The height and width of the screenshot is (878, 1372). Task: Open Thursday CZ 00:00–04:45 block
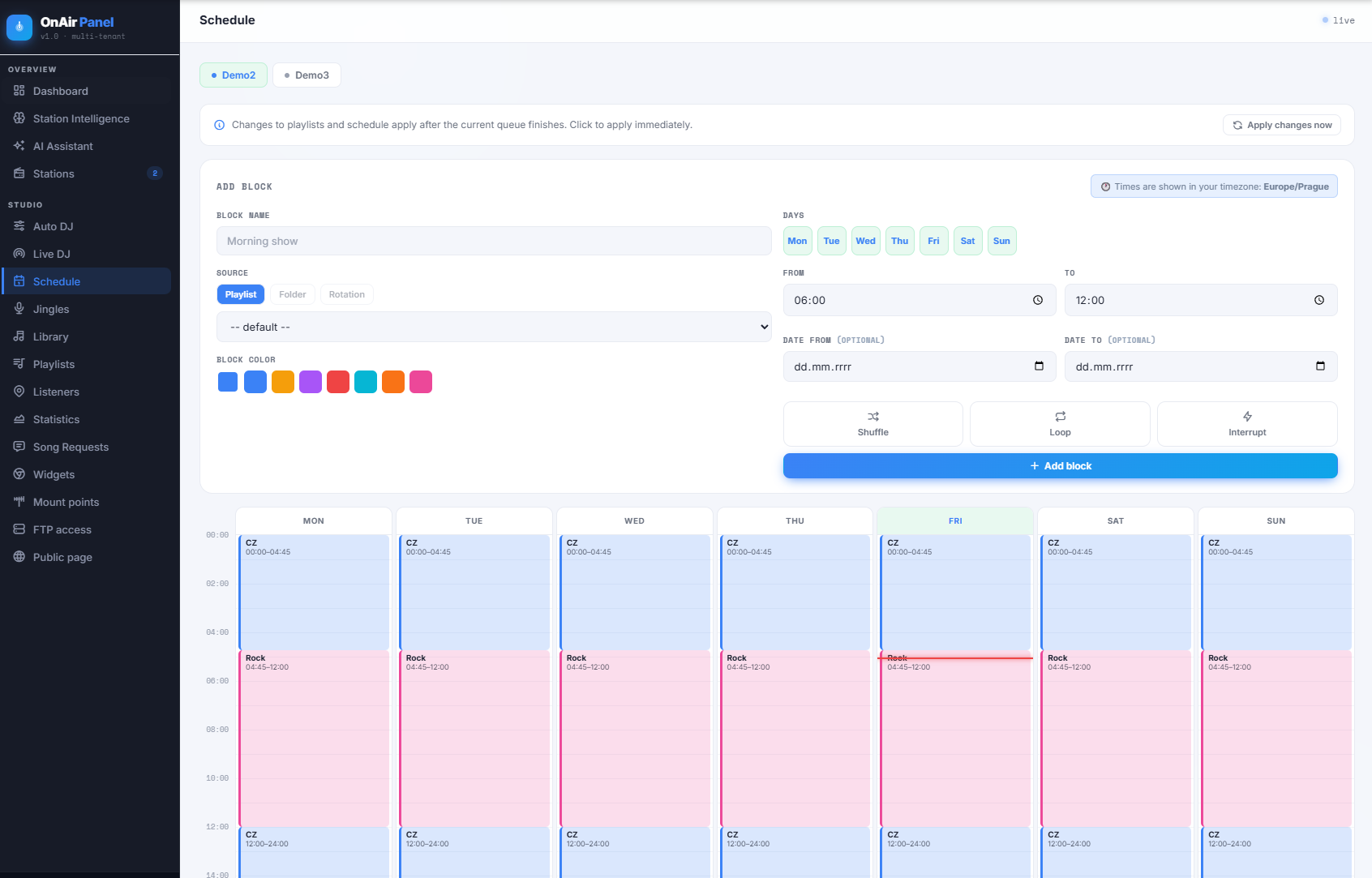[795, 592]
